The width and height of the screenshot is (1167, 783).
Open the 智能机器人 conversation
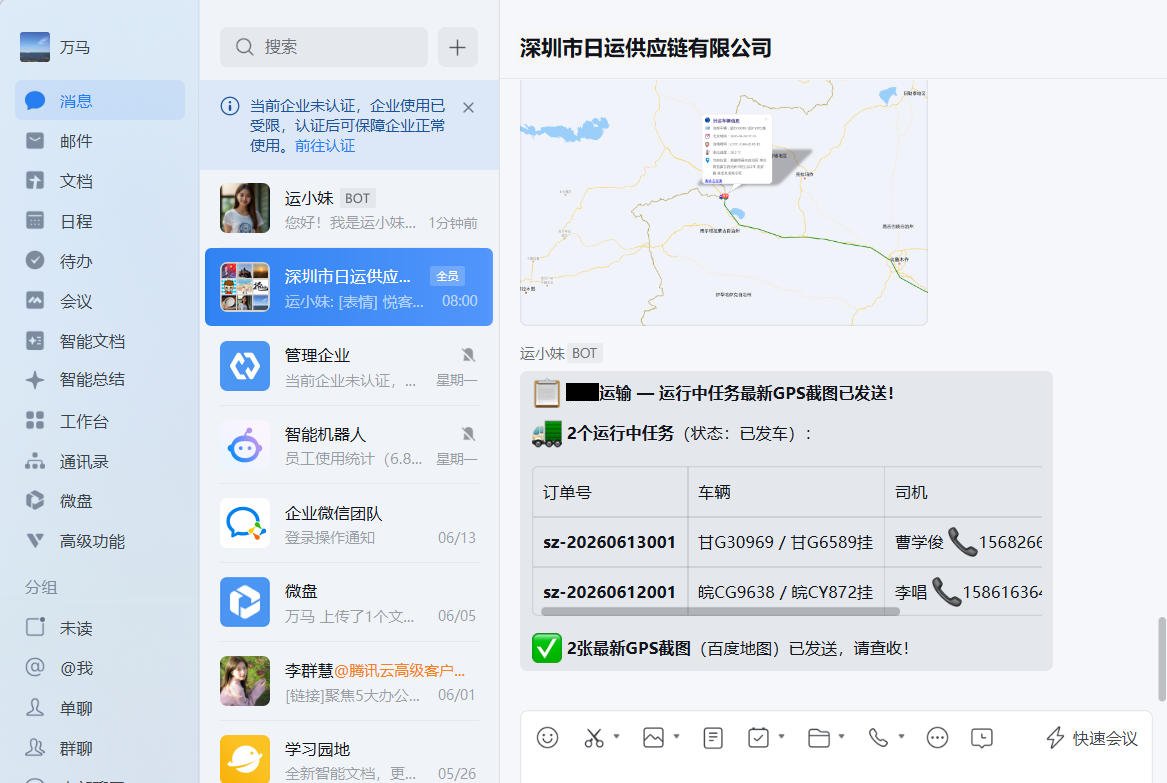pyautogui.click(x=349, y=445)
